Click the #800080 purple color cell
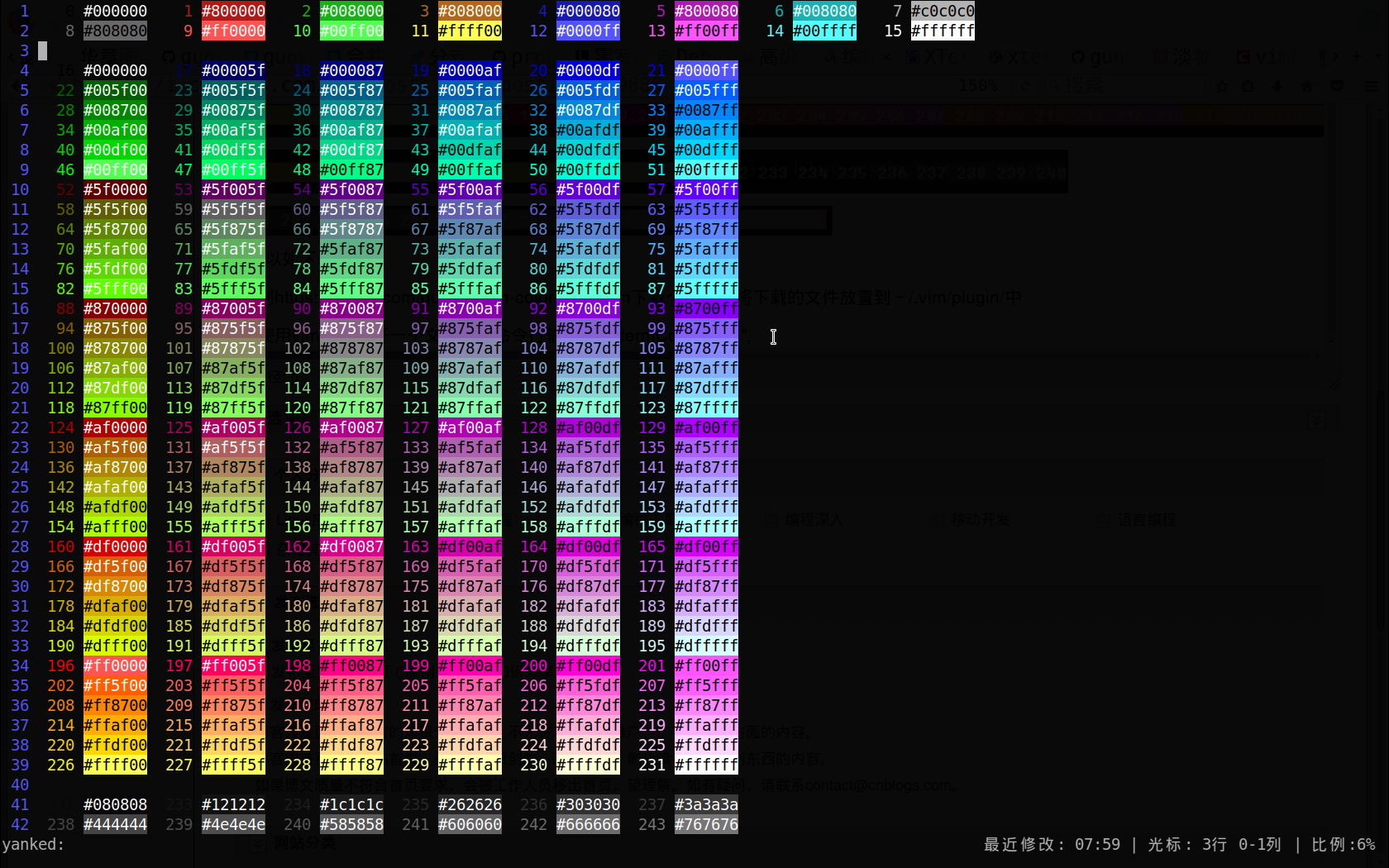Image resolution: width=1389 pixels, height=868 pixels. (706, 11)
